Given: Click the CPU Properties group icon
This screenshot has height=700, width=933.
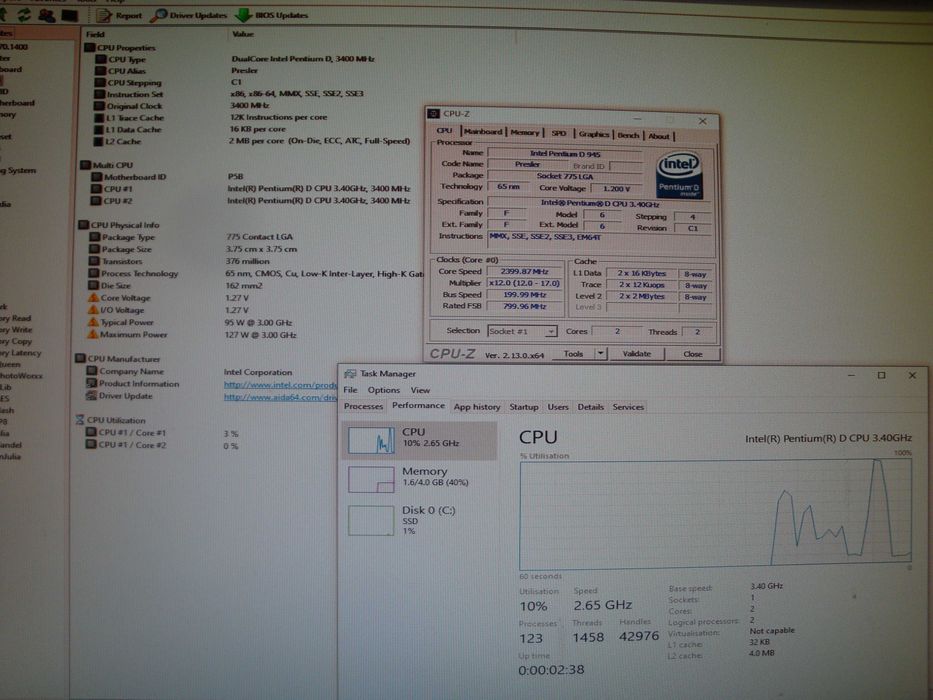Looking at the screenshot, I should click(90, 47).
